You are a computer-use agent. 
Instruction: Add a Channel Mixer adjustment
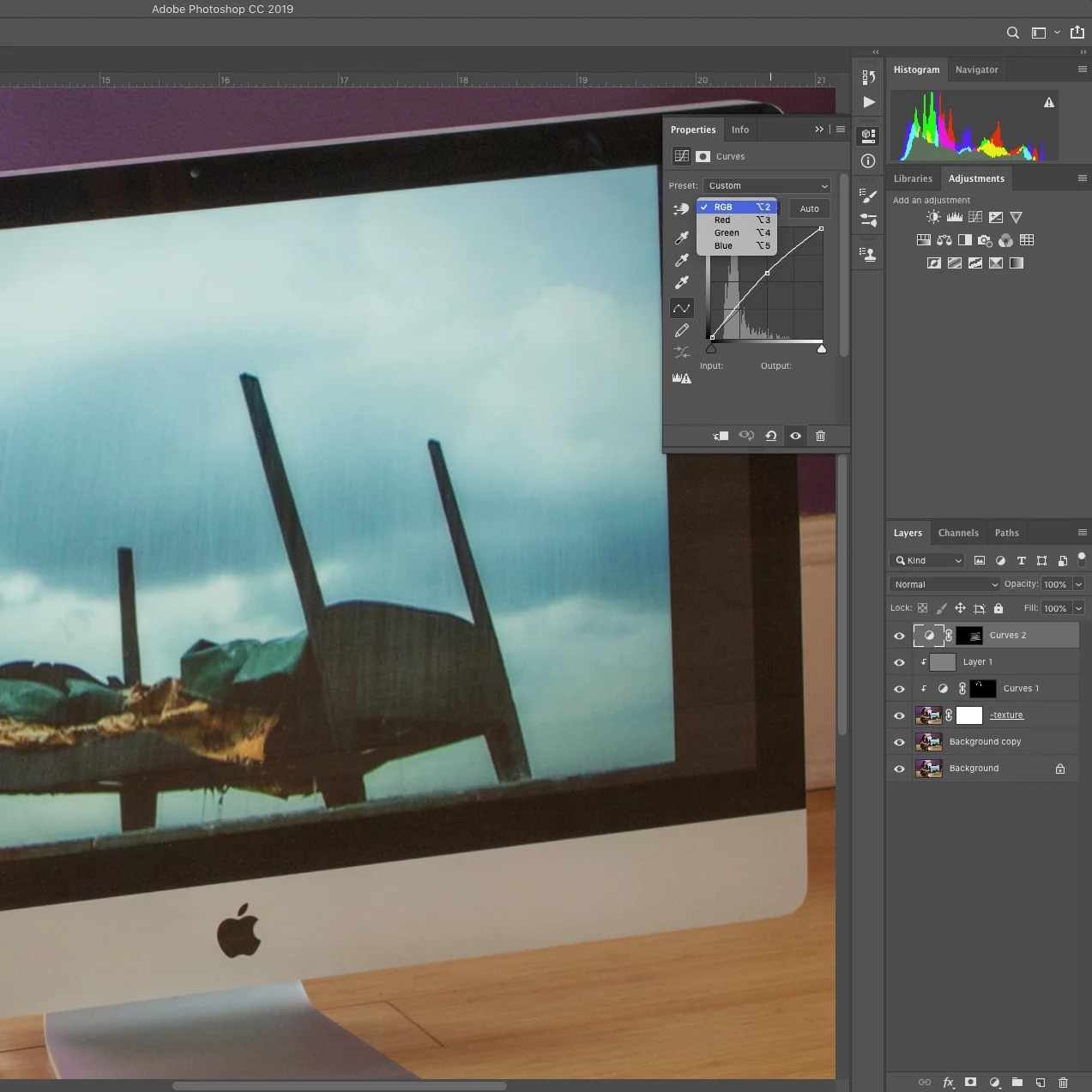coord(1005,240)
